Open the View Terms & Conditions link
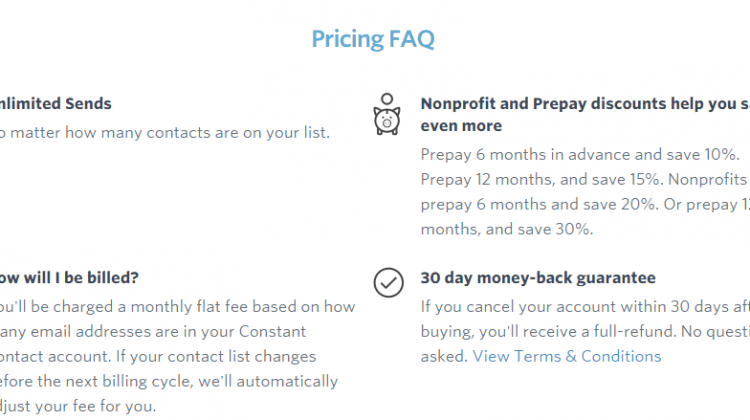 567,356
